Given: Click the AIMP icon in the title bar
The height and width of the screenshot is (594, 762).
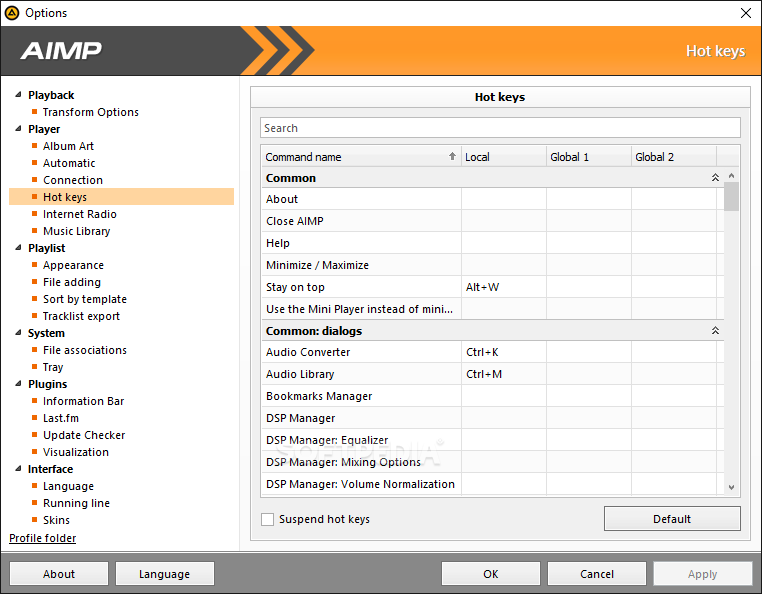Looking at the screenshot, I should (x=12, y=13).
